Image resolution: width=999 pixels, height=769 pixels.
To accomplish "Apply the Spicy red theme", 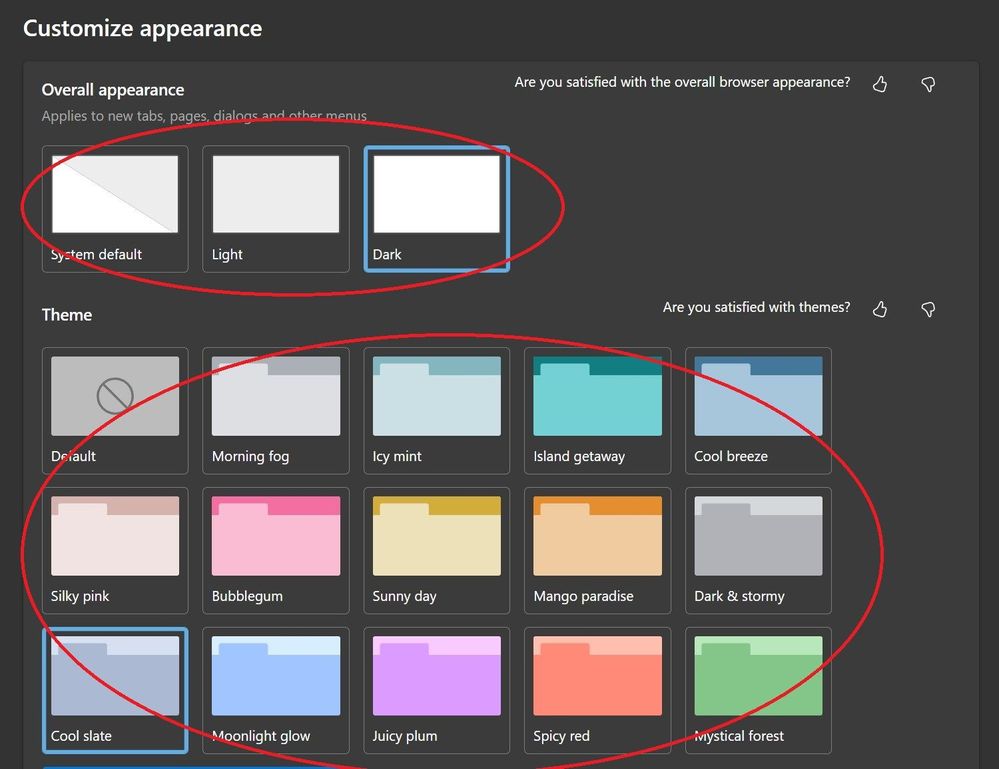I will (598, 691).
